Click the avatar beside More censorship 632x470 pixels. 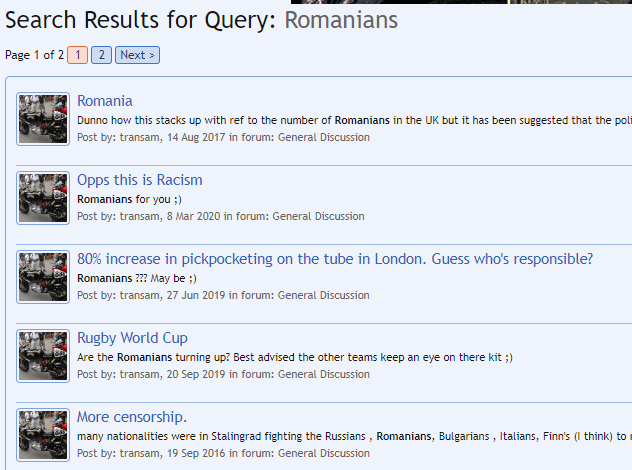pos(43,435)
